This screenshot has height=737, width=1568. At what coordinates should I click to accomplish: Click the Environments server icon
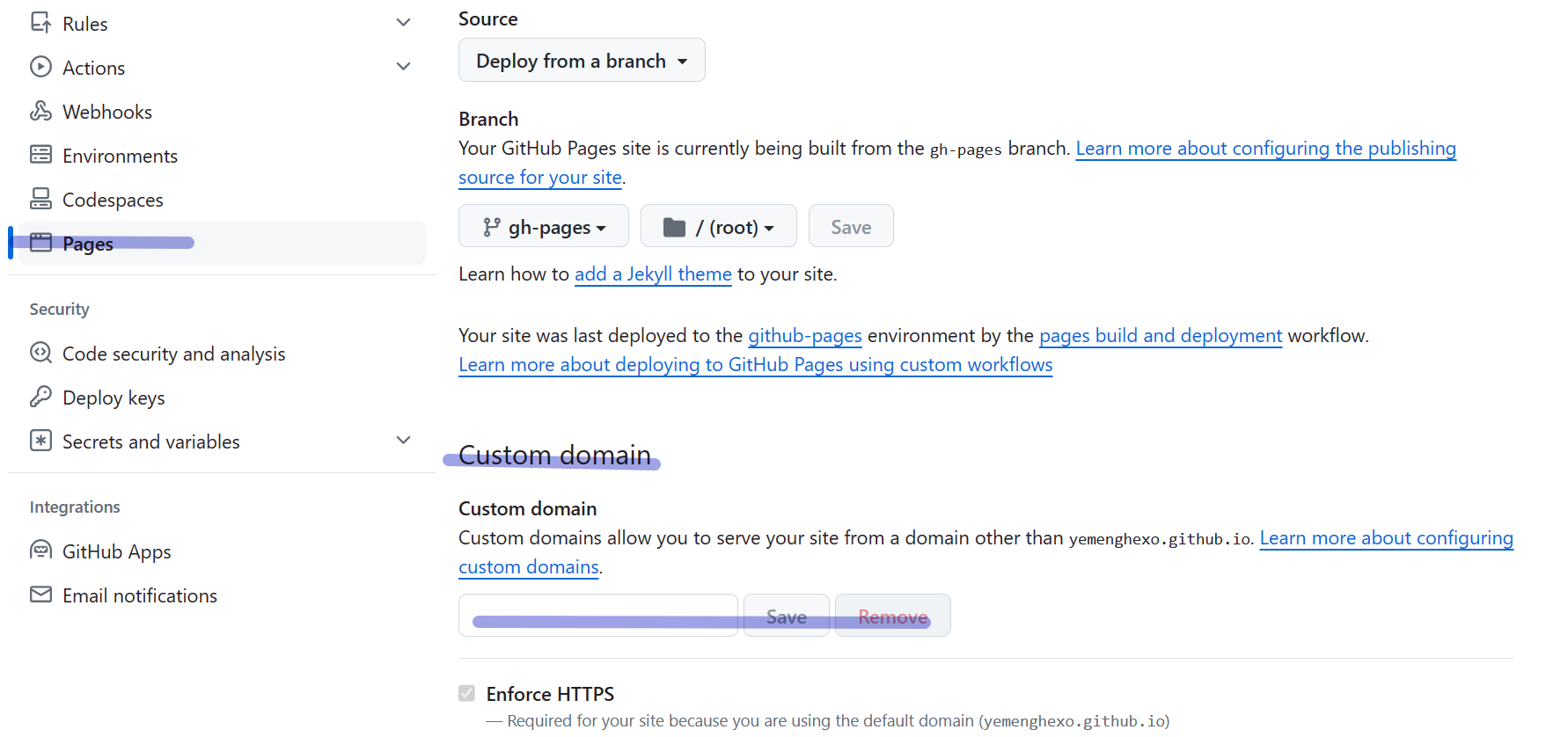point(40,155)
